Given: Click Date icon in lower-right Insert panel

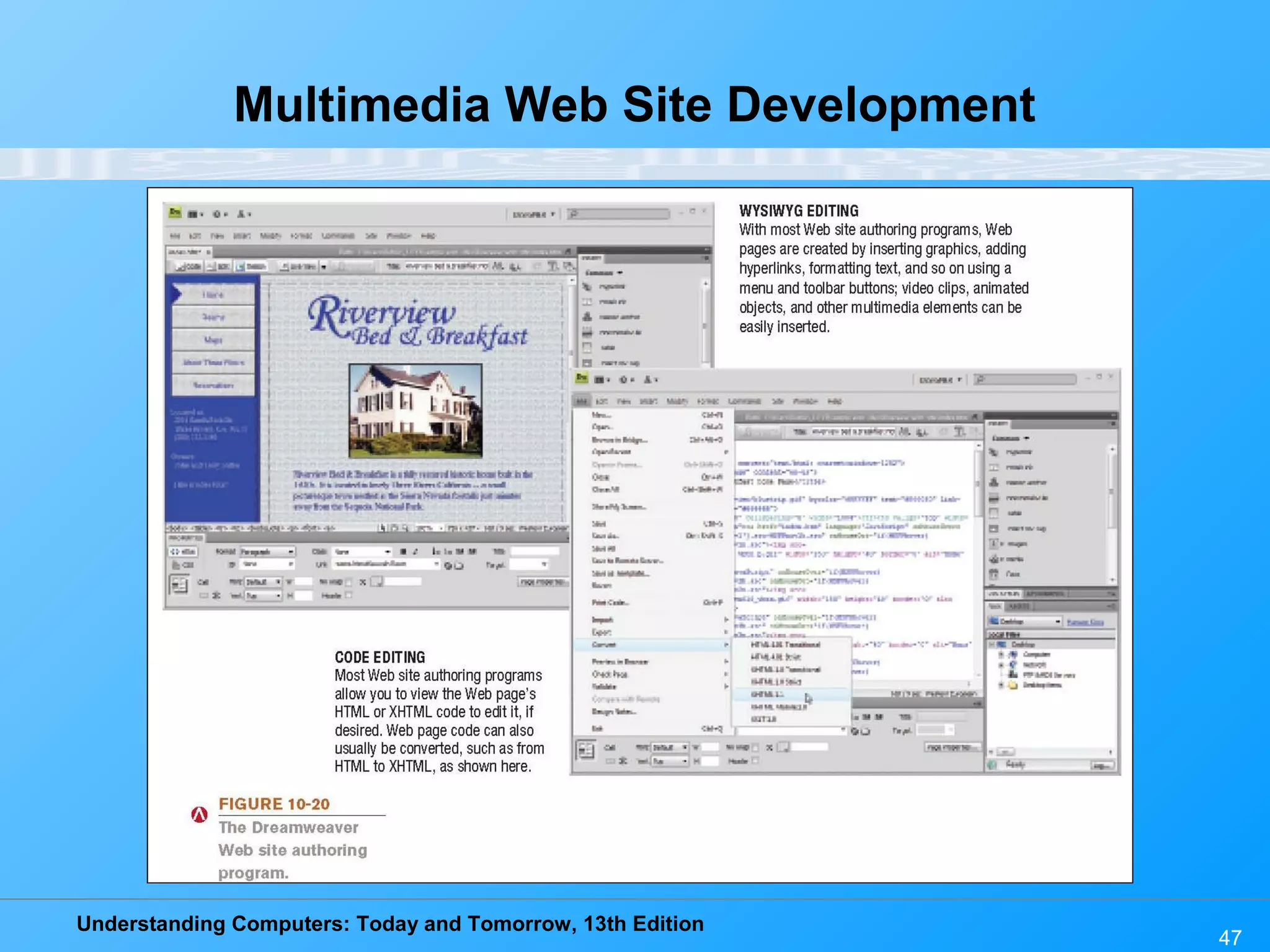Looking at the screenshot, I should [993, 574].
